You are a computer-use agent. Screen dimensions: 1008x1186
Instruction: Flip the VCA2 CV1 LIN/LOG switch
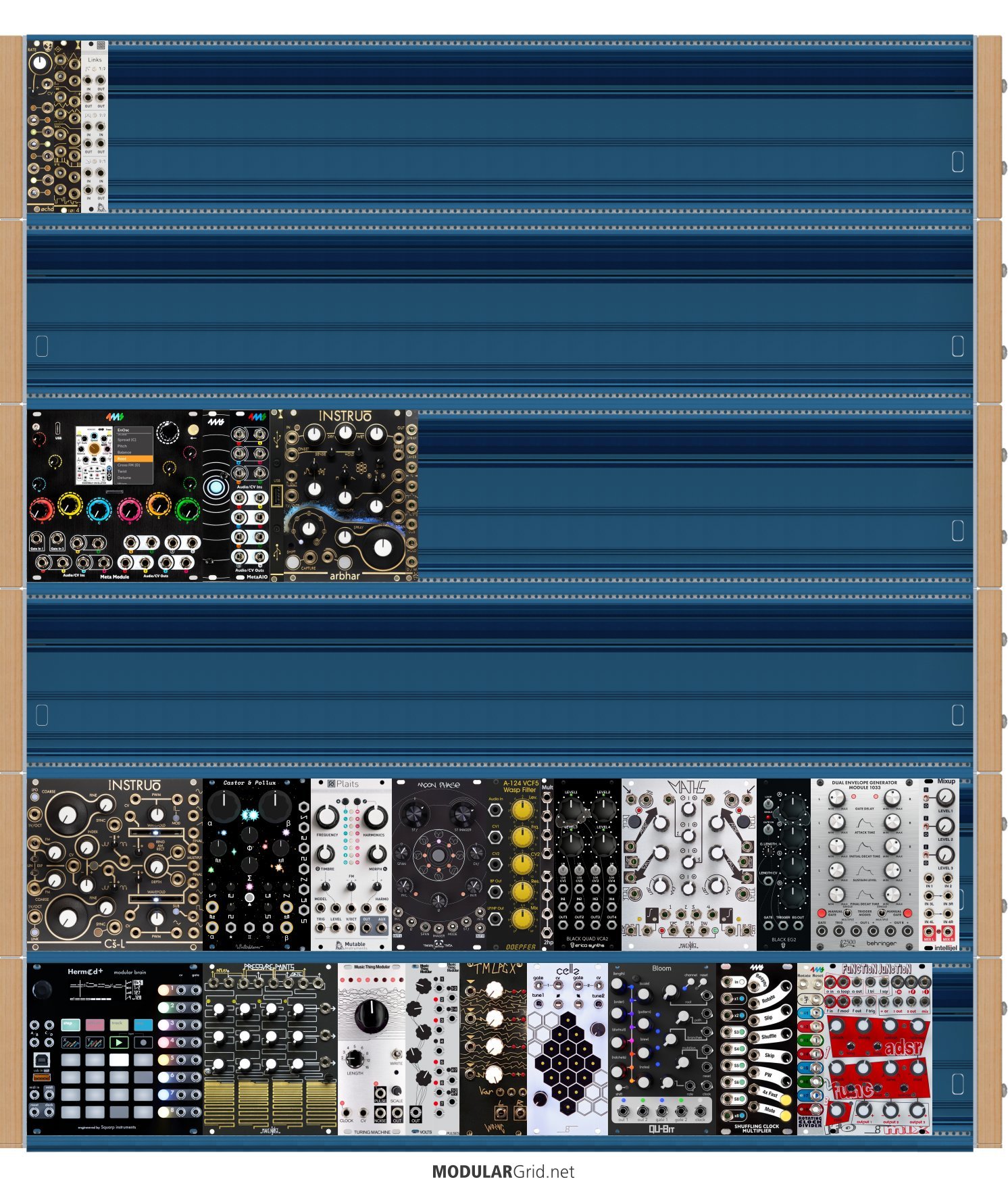[x=563, y=870]
